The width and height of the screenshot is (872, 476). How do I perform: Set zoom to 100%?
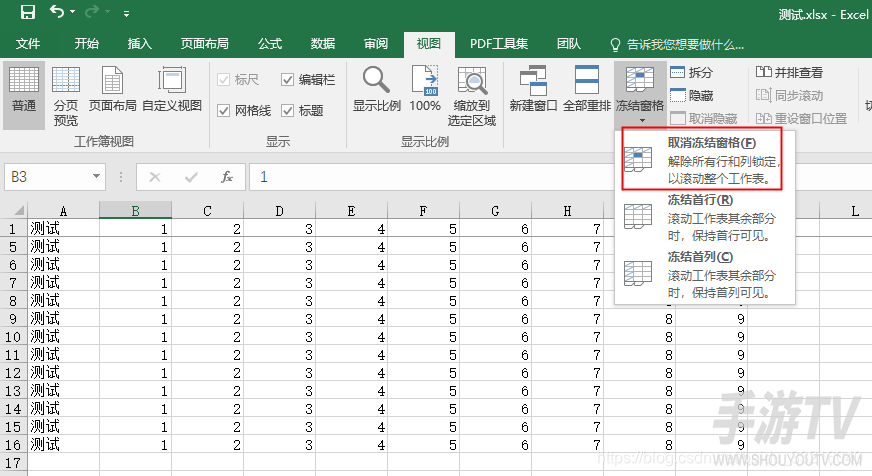425,89
